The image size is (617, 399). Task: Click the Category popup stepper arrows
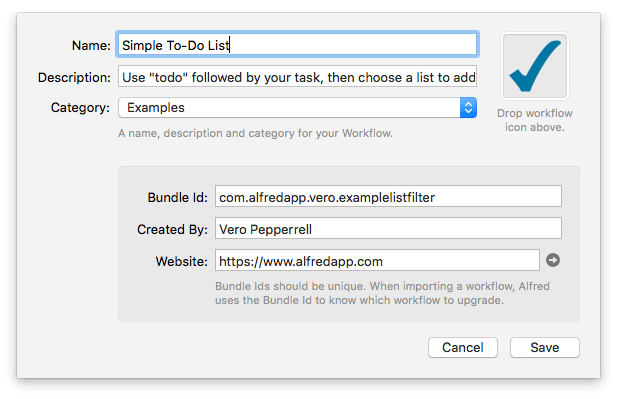[x=468, y=107]
